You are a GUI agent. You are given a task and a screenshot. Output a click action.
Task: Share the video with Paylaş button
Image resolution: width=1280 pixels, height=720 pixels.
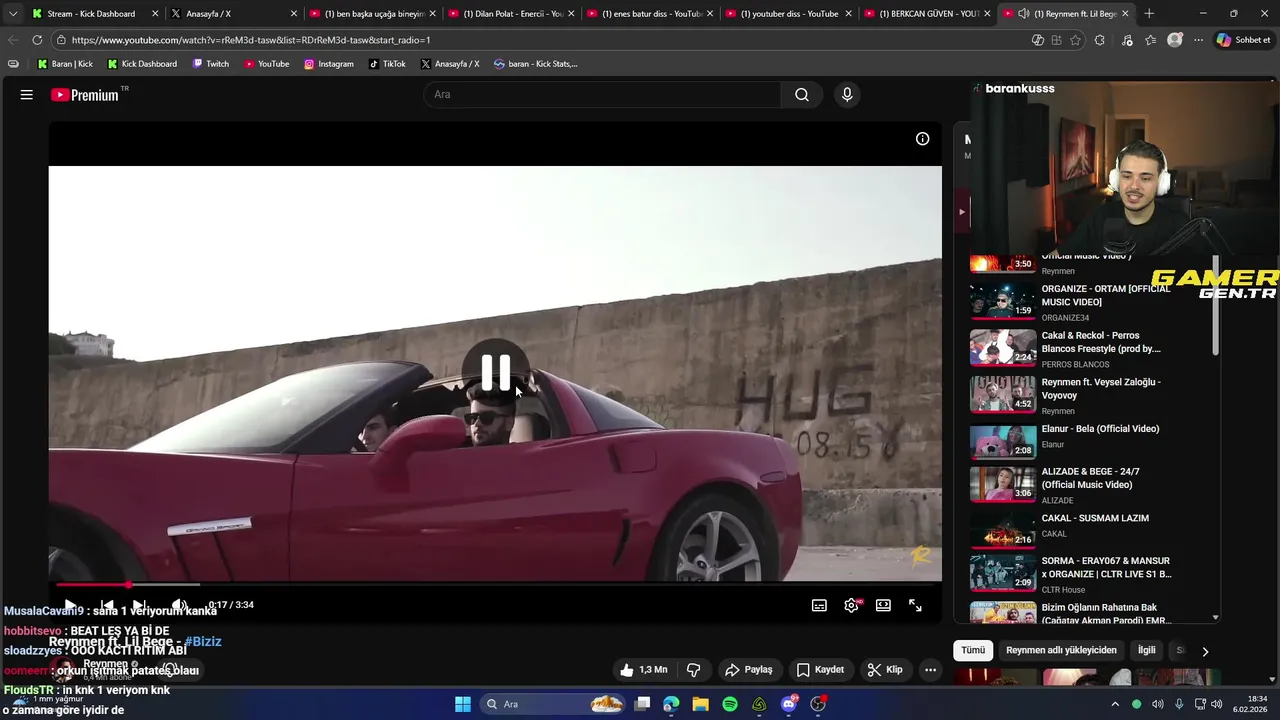coord(749,670)
